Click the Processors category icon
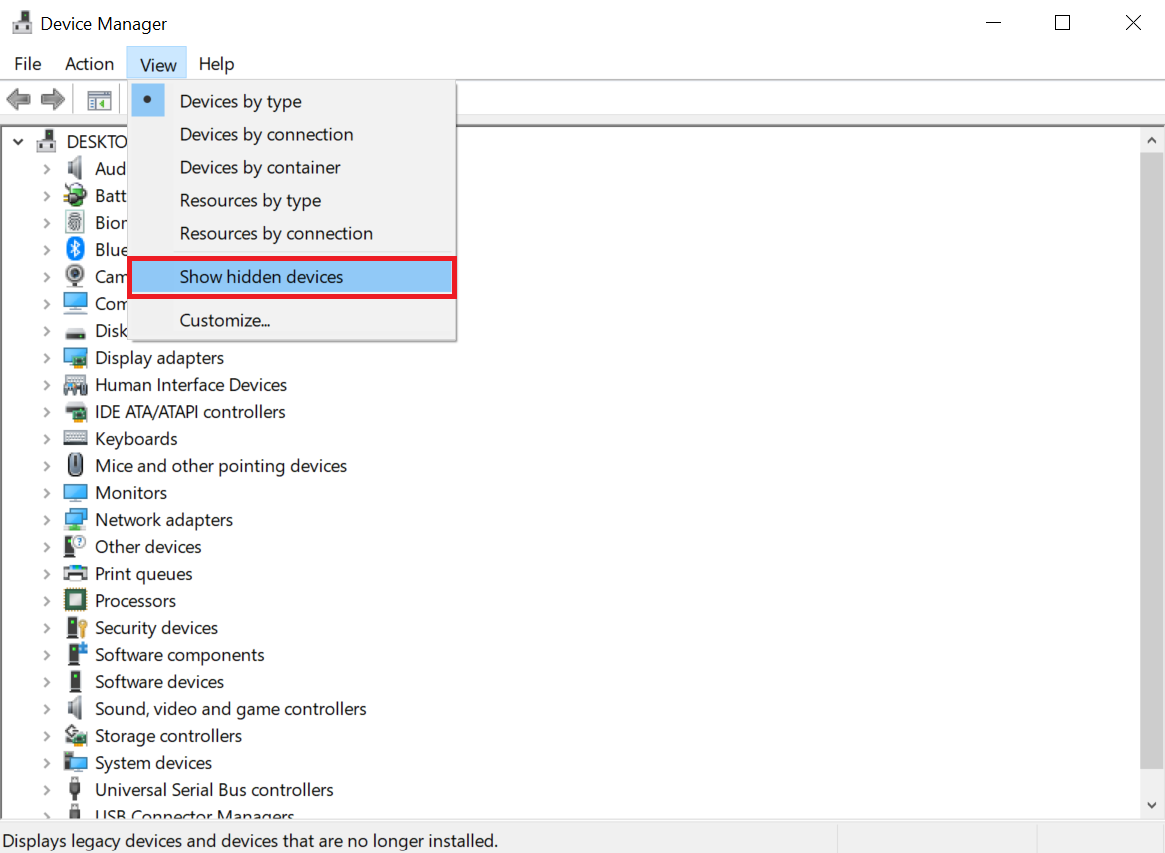This screenshot has height=853, width=1165. 77,600
